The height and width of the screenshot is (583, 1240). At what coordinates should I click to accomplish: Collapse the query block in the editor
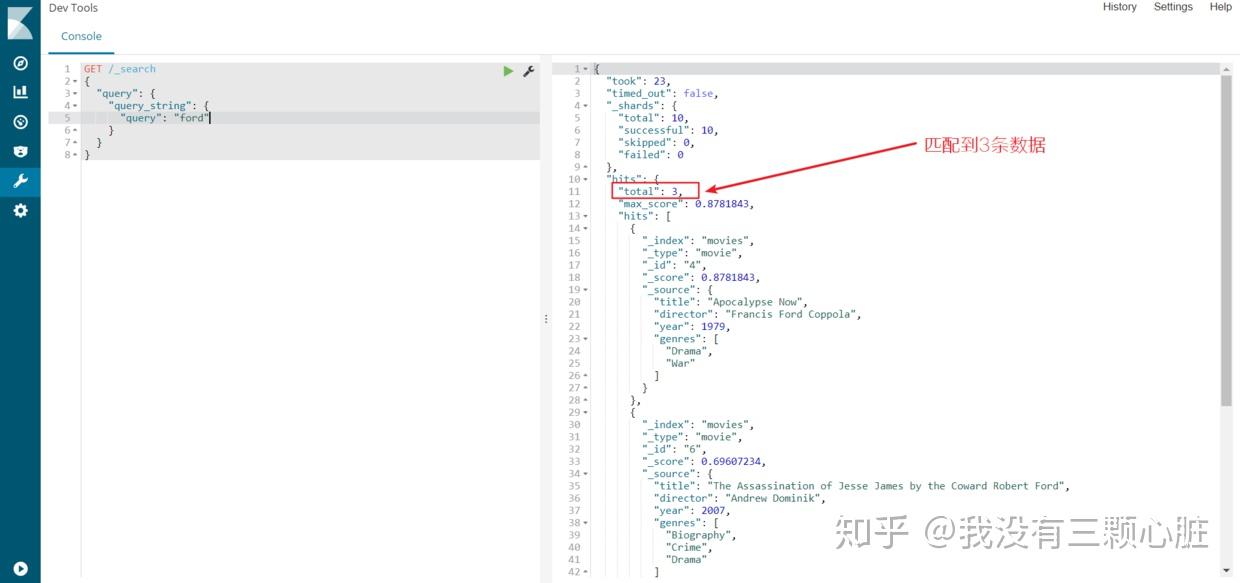click(75, 93)
